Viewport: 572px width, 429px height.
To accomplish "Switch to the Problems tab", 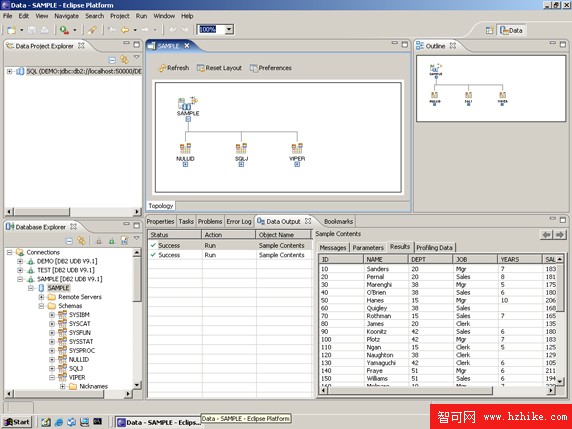I will [210, 221].
